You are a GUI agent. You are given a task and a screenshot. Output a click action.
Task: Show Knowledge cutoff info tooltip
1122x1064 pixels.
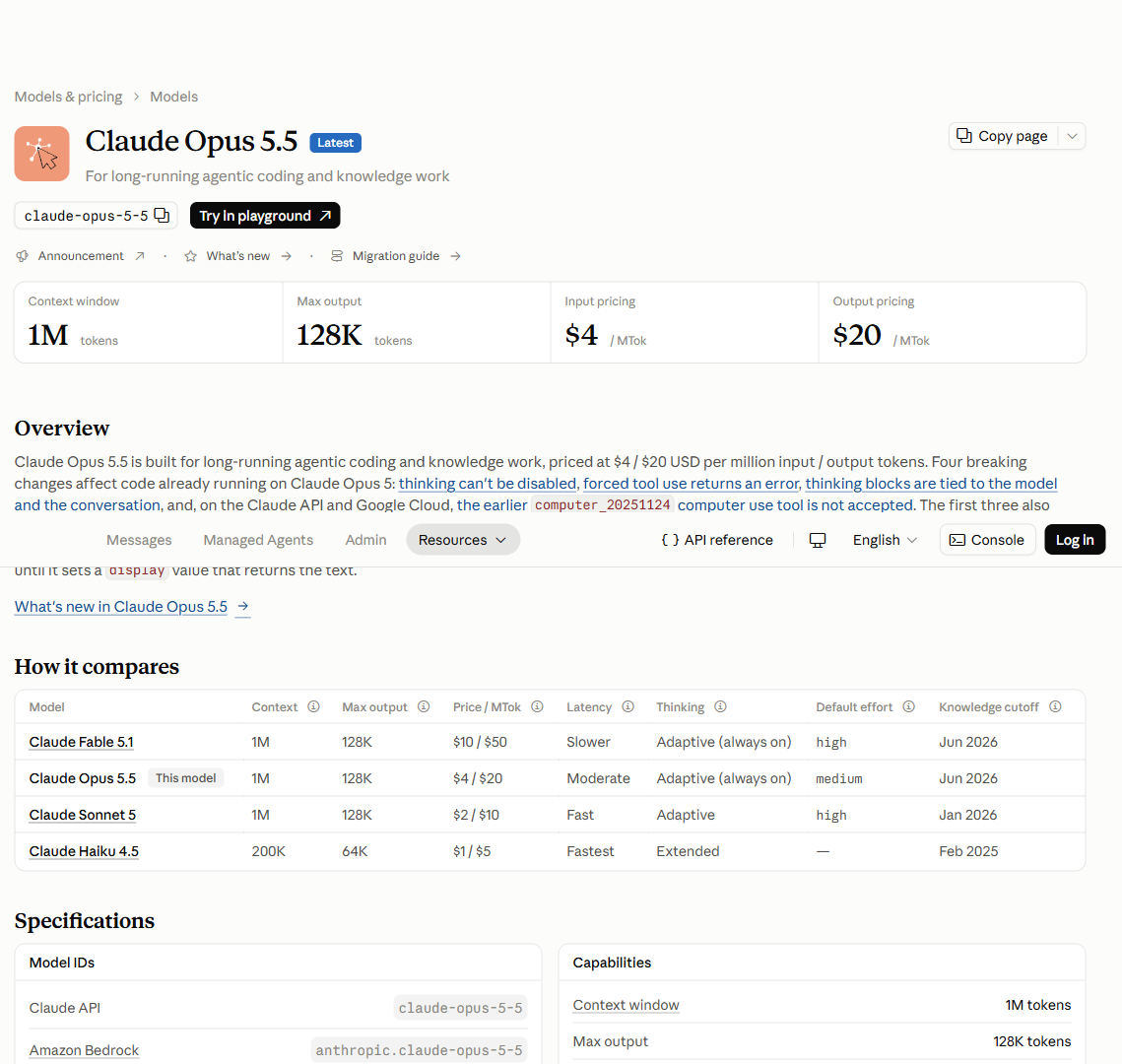coord(1055,707)
